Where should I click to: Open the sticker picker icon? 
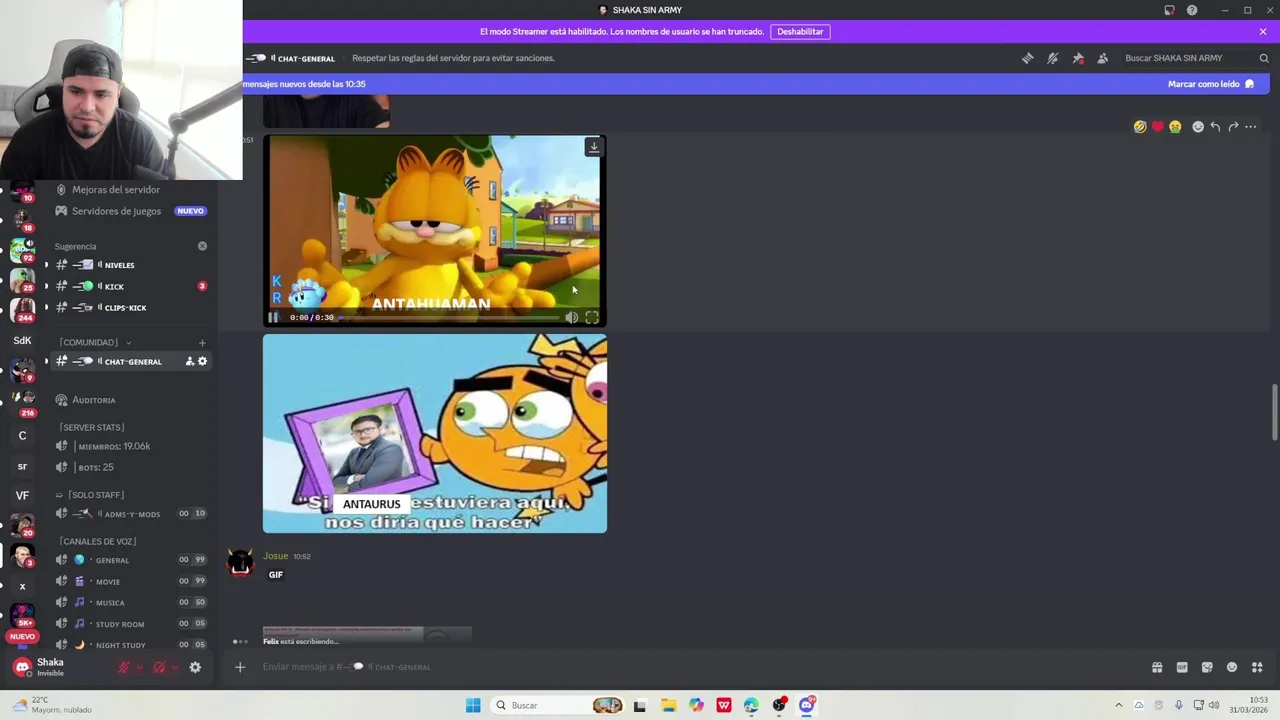coord(1207,667)
